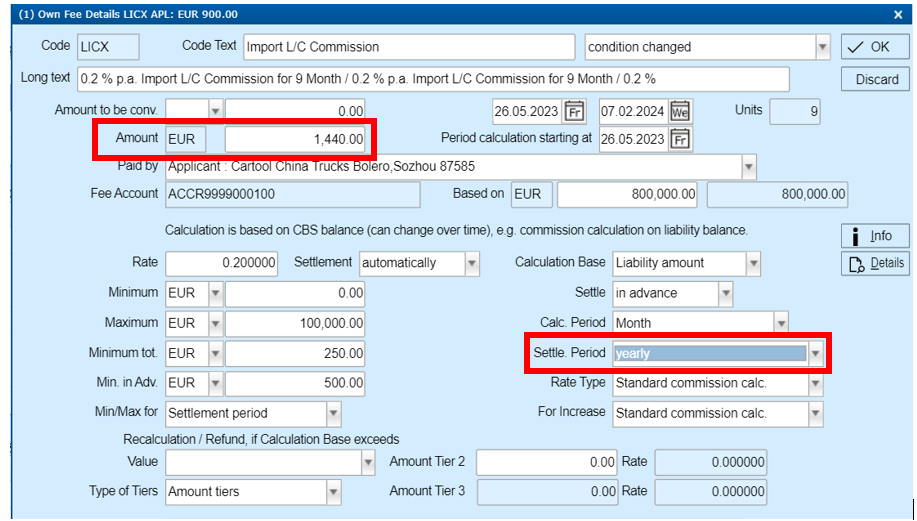Open calendar icon beside 26.05.2023 start date
The width and height of the screenshot is (917, 521).
point(574,111)
